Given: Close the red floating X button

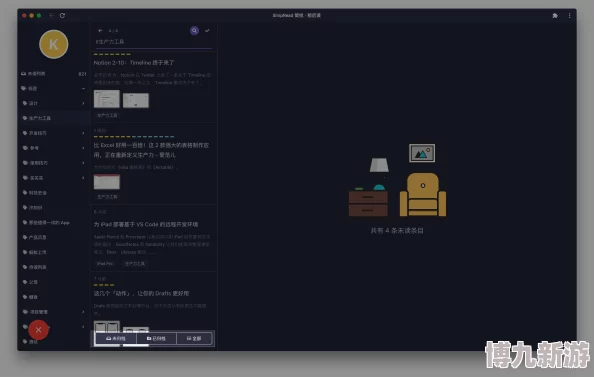Looking at the screenshot, I should (39, 330).
